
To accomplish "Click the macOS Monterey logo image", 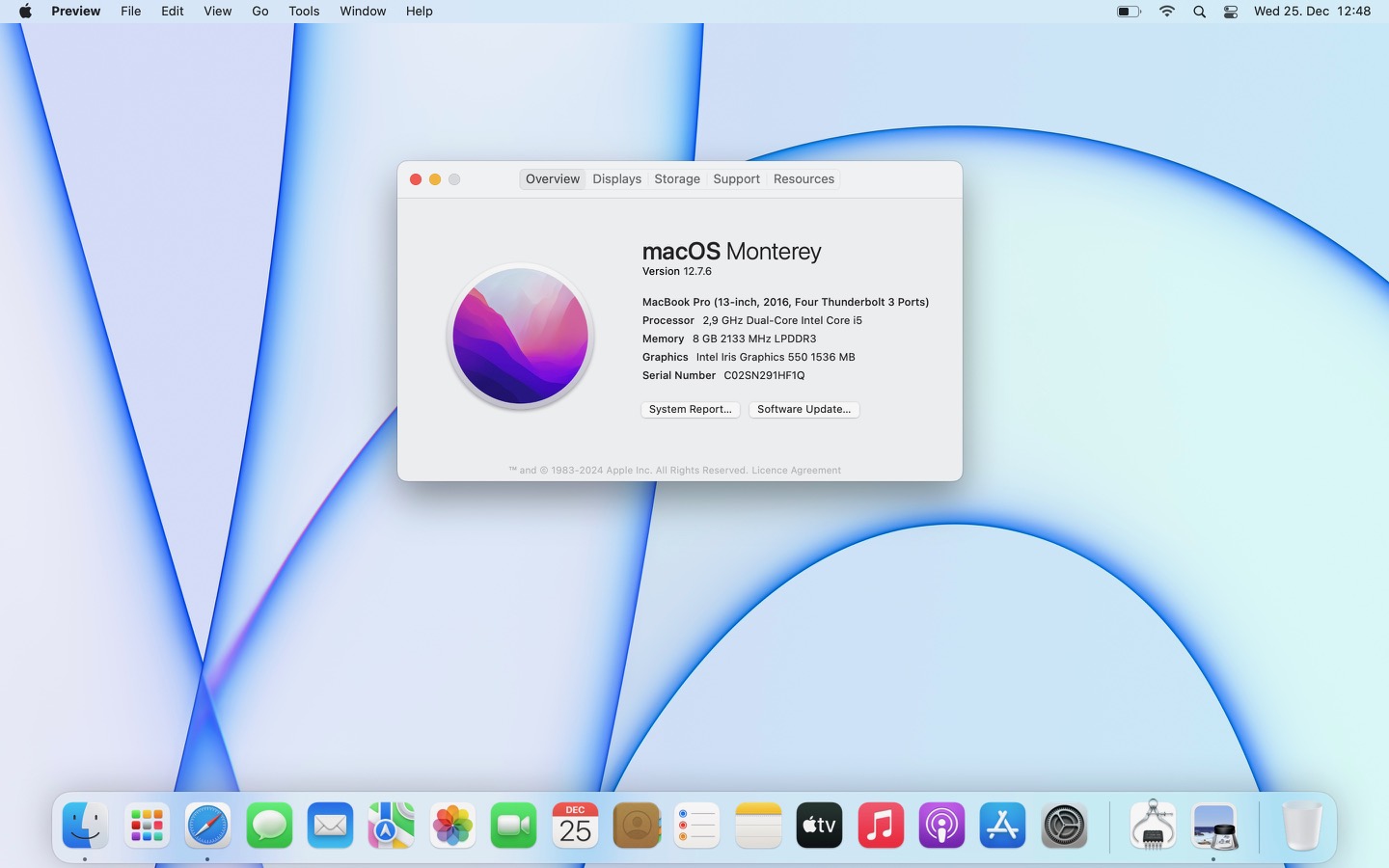I will pyautogui.click(x=520, y=336).
